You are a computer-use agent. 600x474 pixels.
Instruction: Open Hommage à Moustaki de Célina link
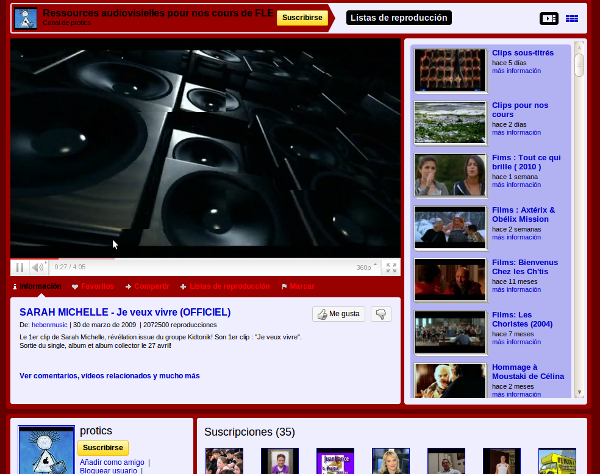[x=528, y=372]
